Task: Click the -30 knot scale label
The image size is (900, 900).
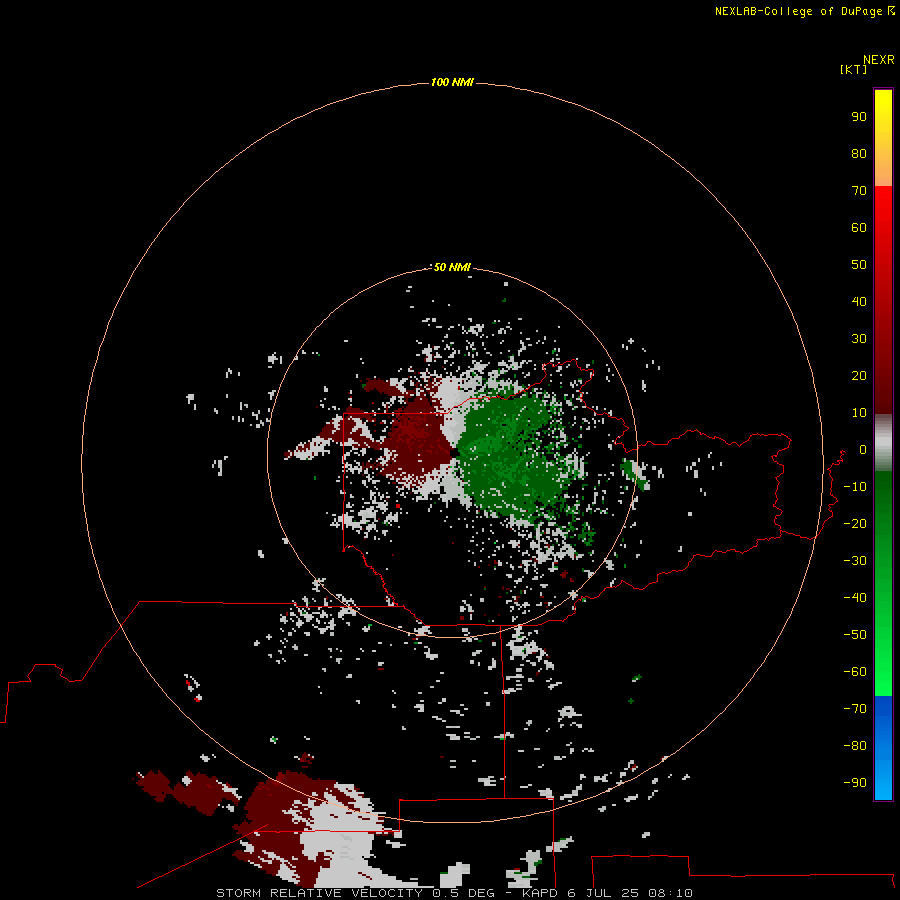Action: coord(855,561)
